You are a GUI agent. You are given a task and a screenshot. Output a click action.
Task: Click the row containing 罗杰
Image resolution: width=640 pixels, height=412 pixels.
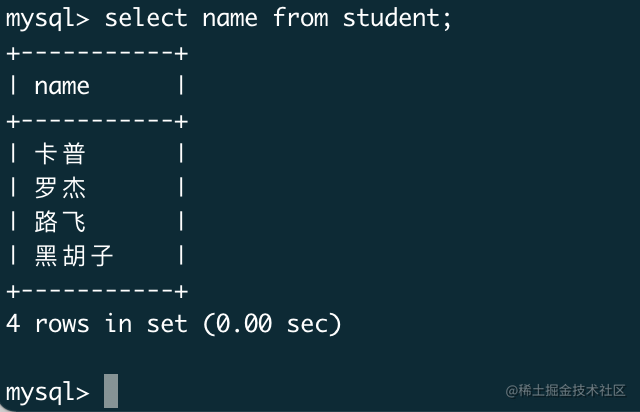(x=97, y=188)
